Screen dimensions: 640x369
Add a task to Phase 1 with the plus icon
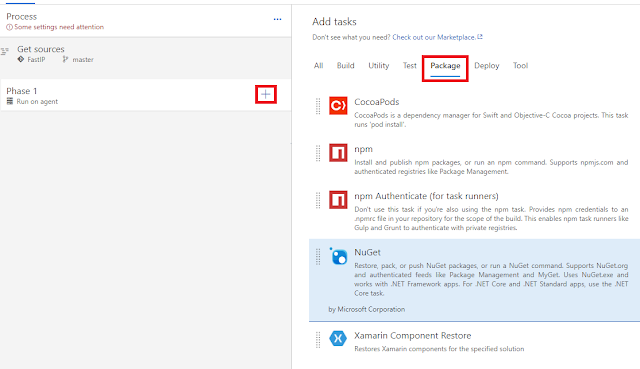tap(266, 95)
